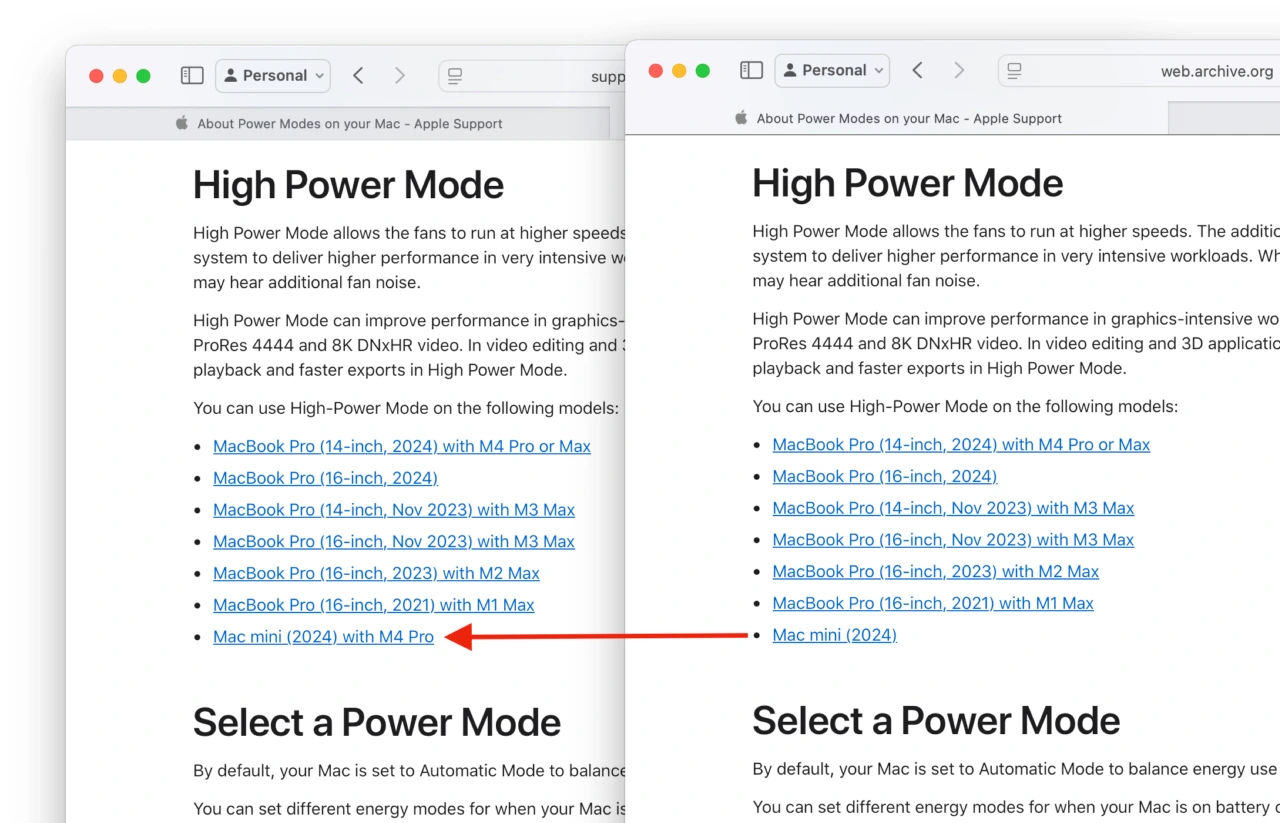Expand Personal profile dropdown in left window

(274, 76)
